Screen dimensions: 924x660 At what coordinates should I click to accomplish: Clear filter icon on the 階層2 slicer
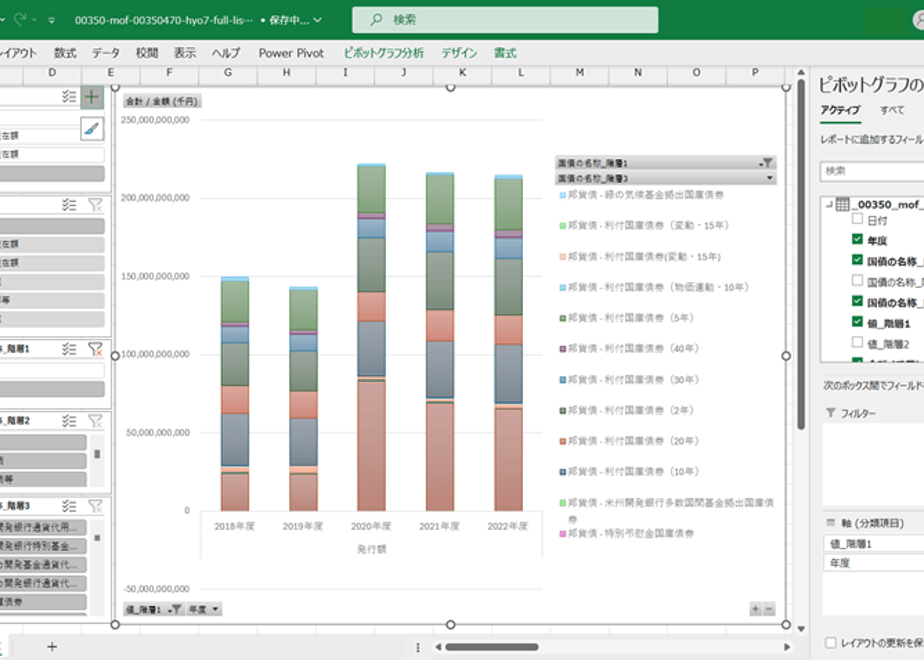[95, 421]
